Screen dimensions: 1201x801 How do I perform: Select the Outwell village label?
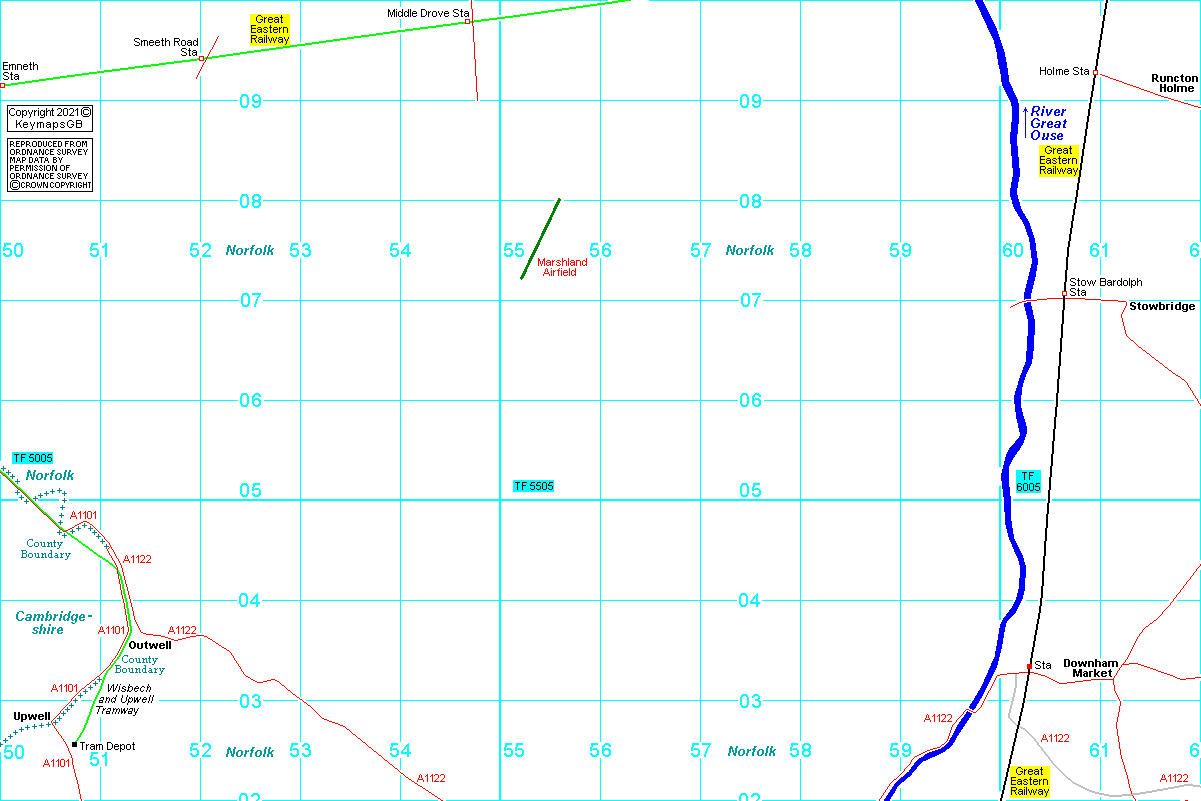point(150,645)
